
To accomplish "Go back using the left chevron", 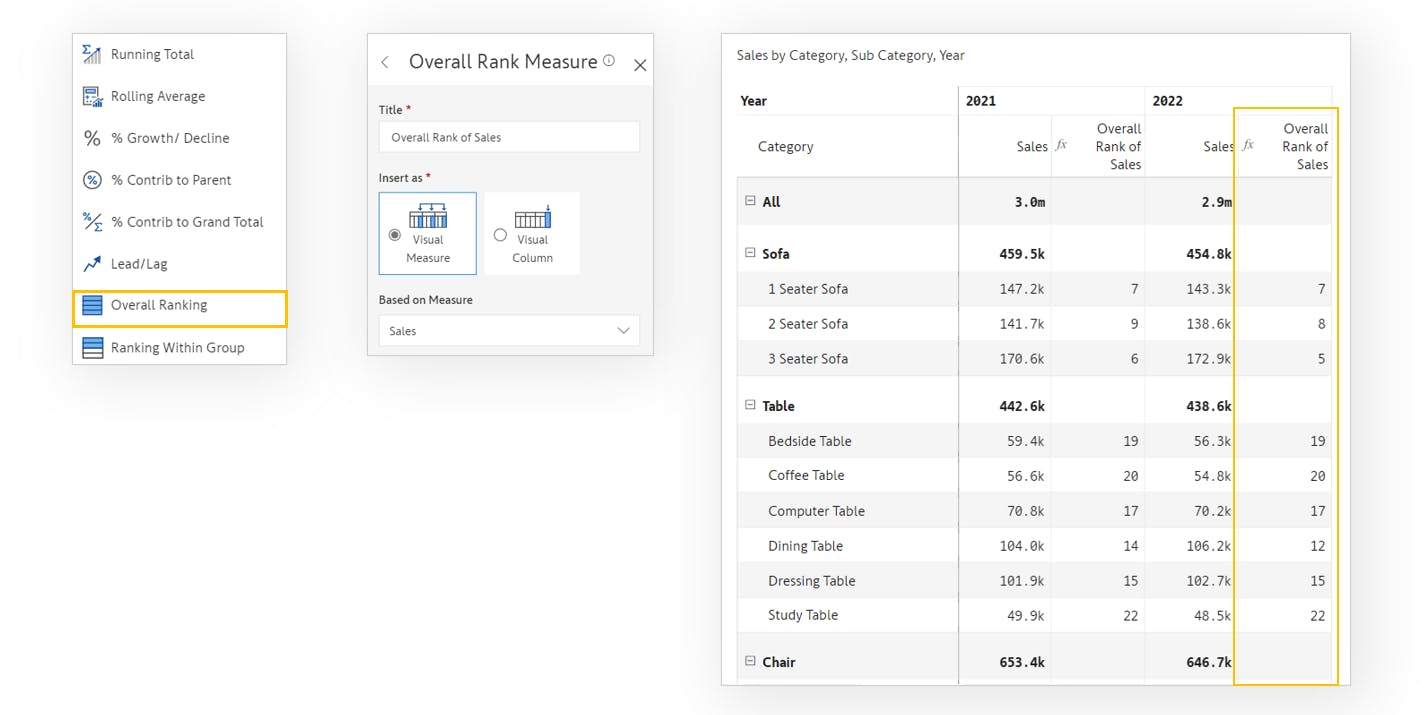I will [x=385, y=63].
